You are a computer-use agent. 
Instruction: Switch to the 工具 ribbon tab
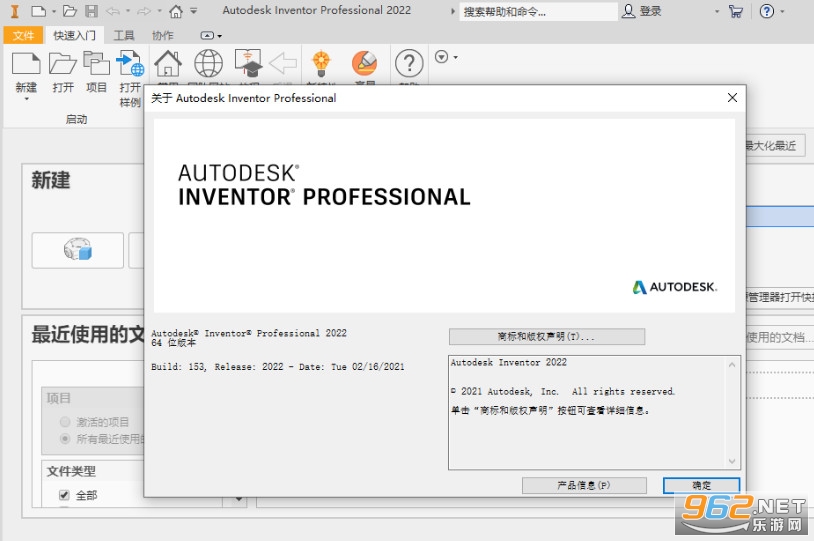click(124, 35)
